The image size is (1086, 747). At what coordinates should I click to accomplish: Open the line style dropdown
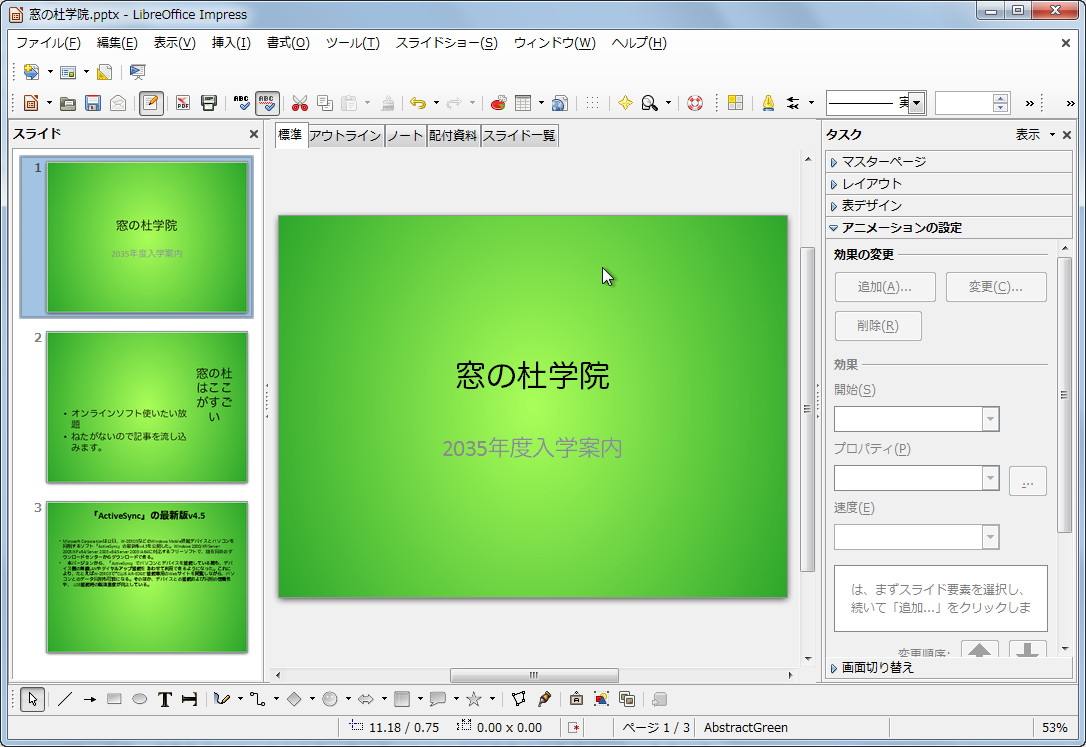click(916, 103)
